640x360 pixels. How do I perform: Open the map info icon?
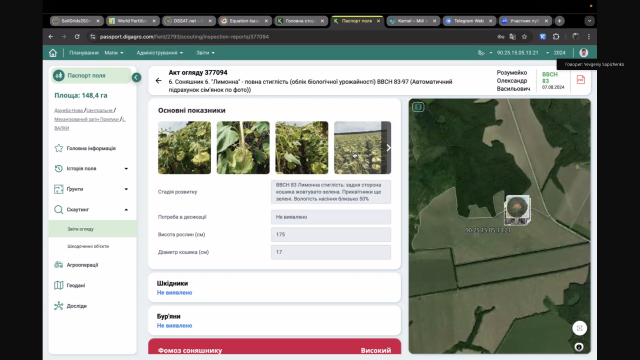pos(579,347)
